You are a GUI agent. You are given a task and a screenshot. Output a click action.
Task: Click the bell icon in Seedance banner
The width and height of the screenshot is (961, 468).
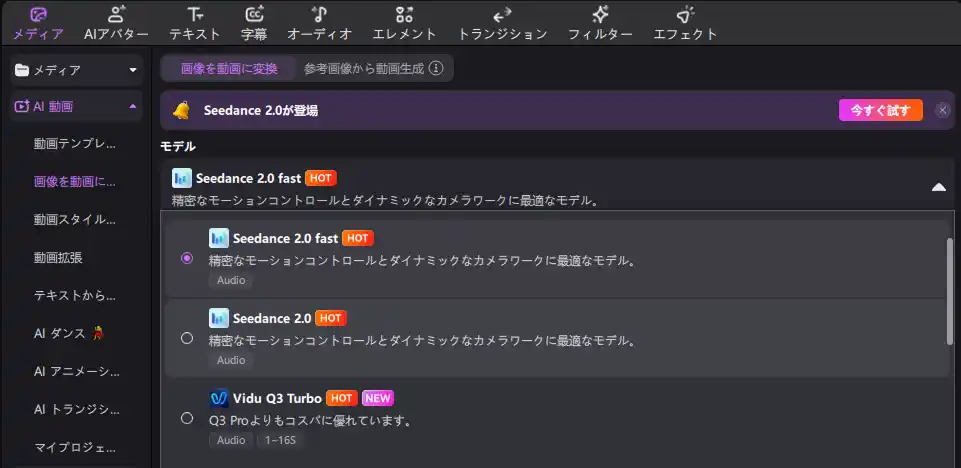pos(181,110)
